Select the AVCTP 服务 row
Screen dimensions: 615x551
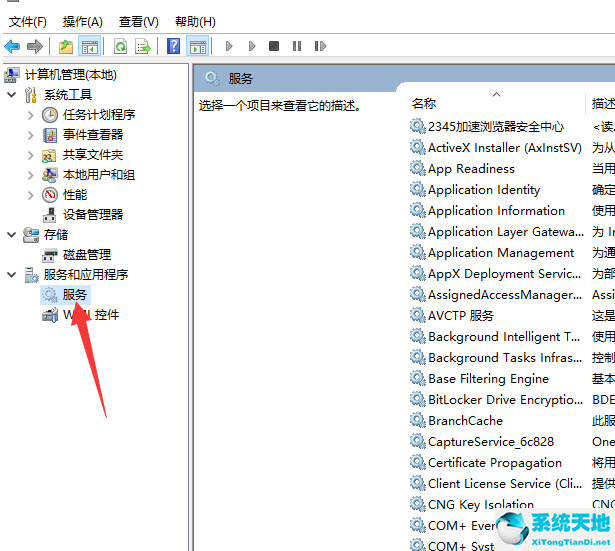(461, 316)
